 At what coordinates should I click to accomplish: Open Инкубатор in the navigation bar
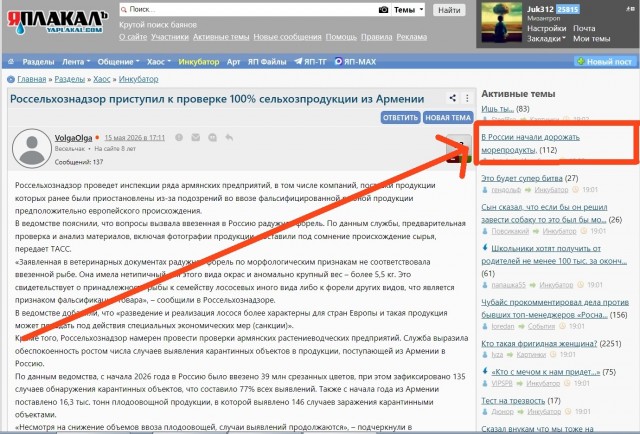[199, 62]
